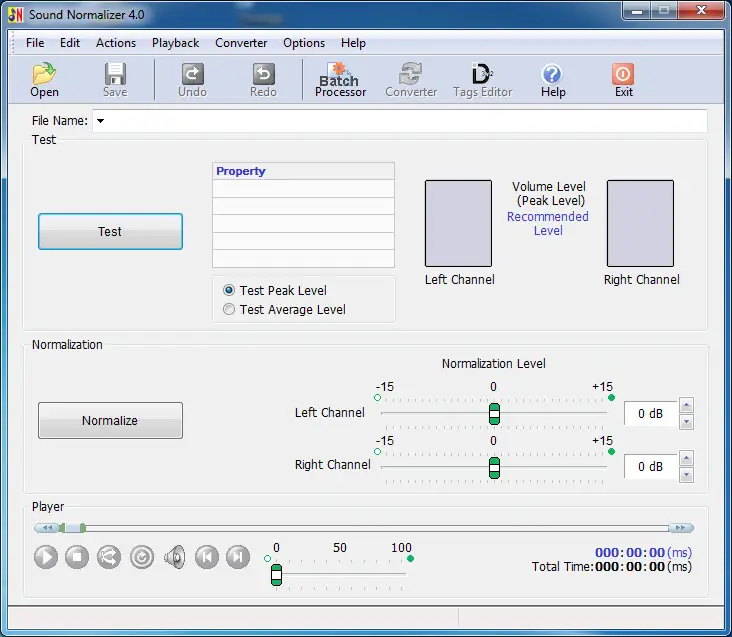Click the Right Channel normalization slider handle
The width and height of the screenshot is (732, 637).
[494, 468]
